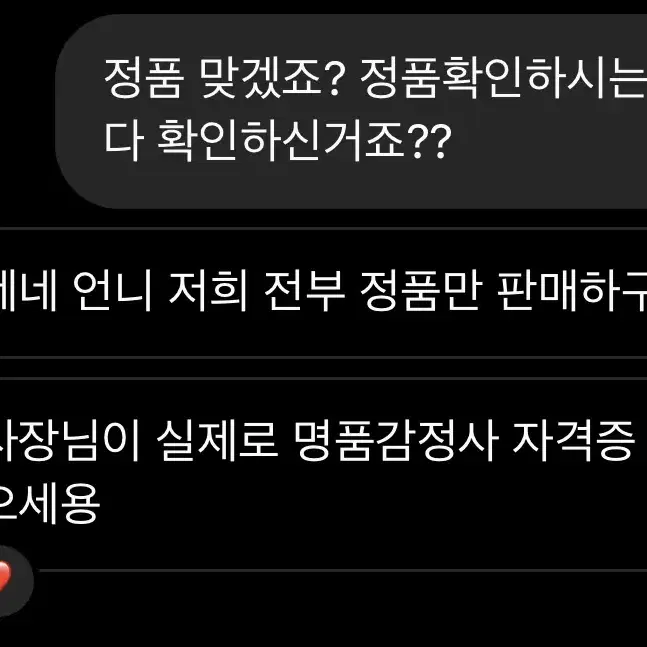Click the divider line beside the heart reaction
Viewport: 647px width, 647px height.
pyautogui.click(x=343, y=571)
